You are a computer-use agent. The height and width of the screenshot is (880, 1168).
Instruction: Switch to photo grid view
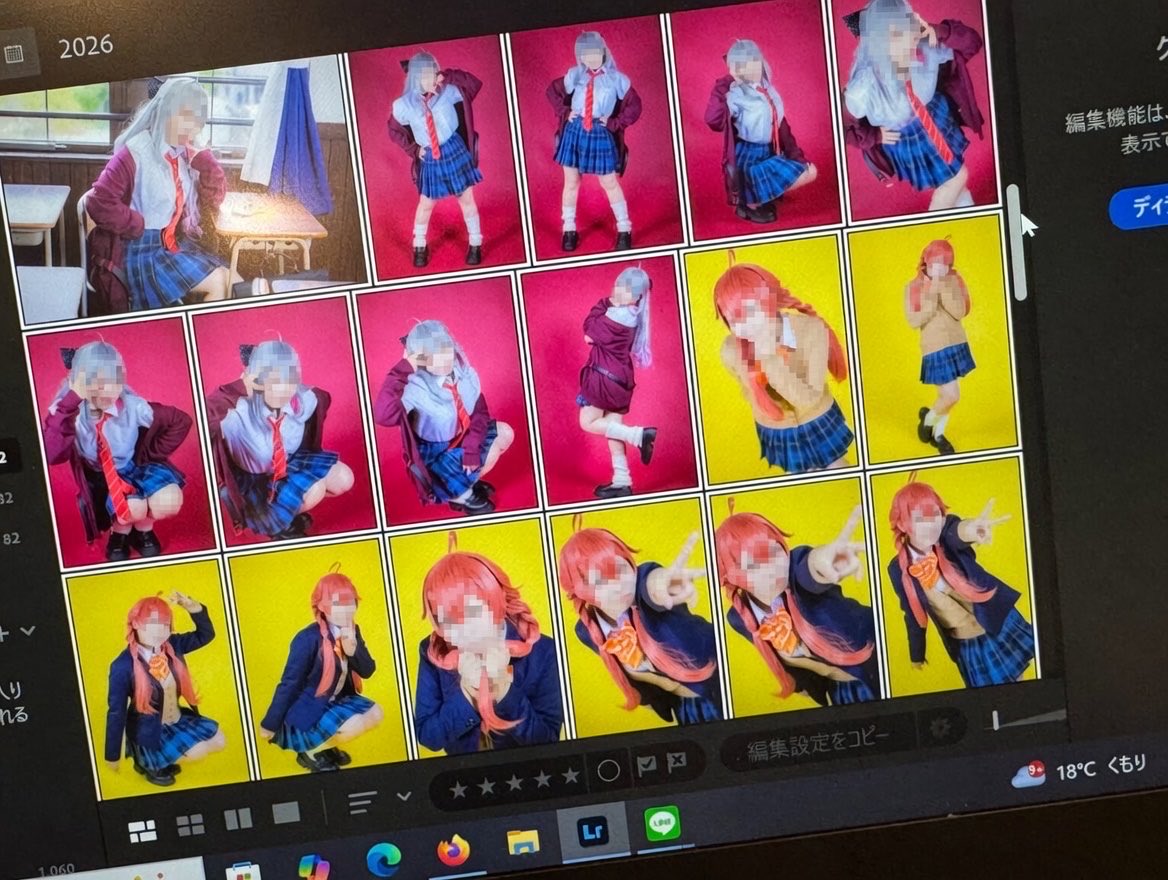point(142,831)
